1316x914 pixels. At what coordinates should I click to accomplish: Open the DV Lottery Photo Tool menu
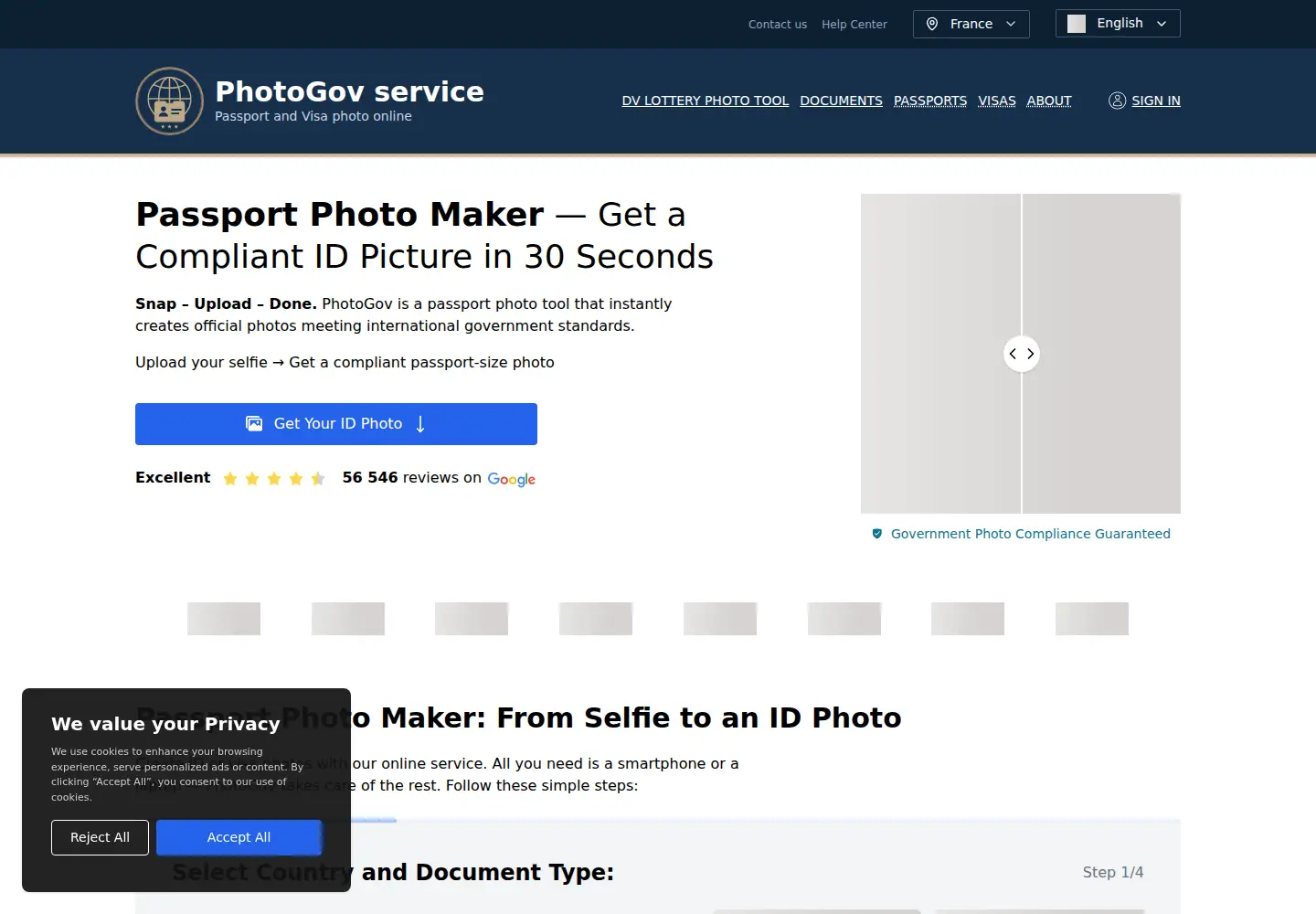point(705,101)
